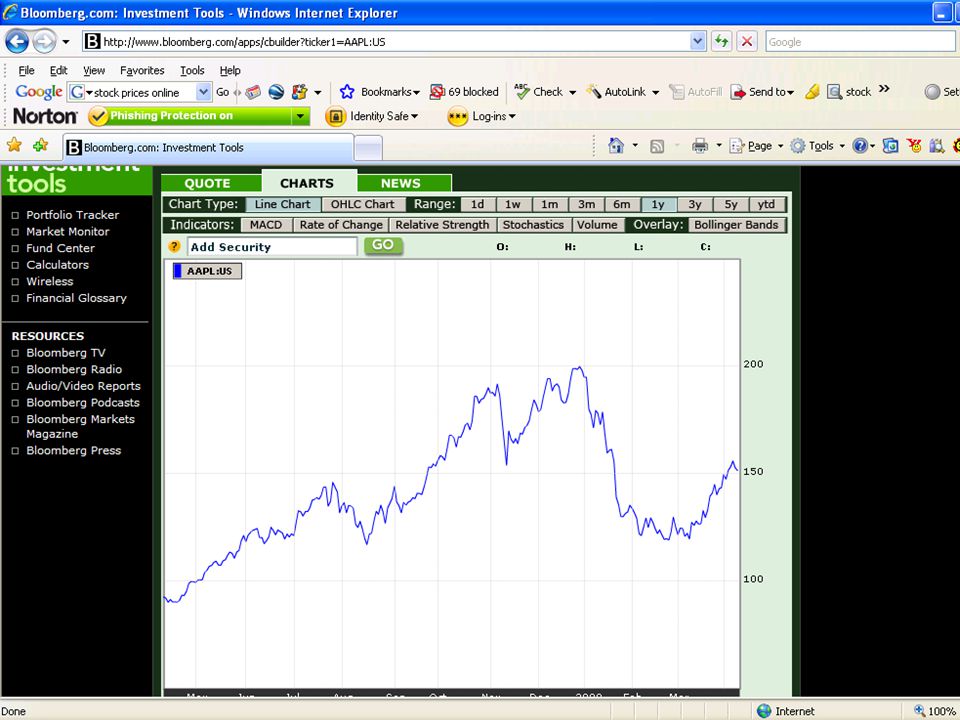Click the AAPL:US blue color swatch
The image size is (960, 720).
178,271
